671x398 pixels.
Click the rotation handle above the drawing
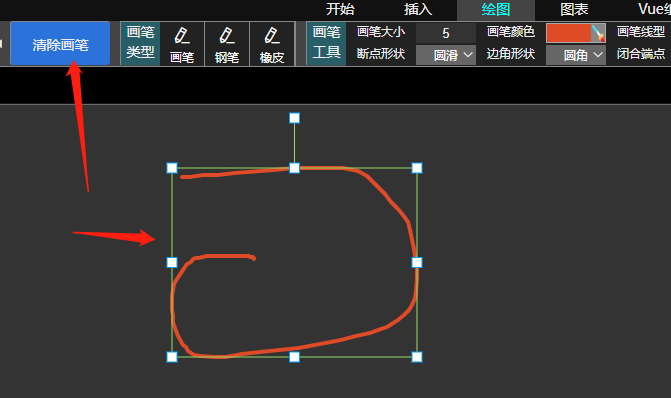(x=294, y=118)
